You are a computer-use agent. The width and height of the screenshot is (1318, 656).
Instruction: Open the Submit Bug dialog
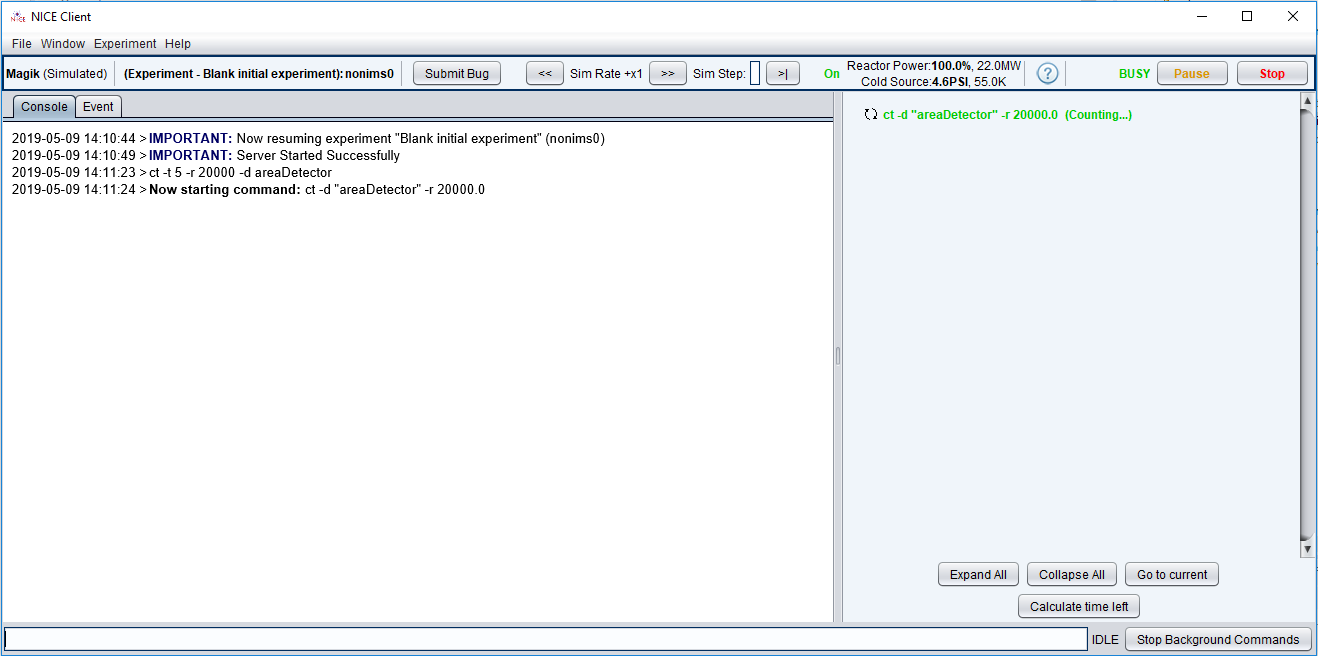point(457,74)
